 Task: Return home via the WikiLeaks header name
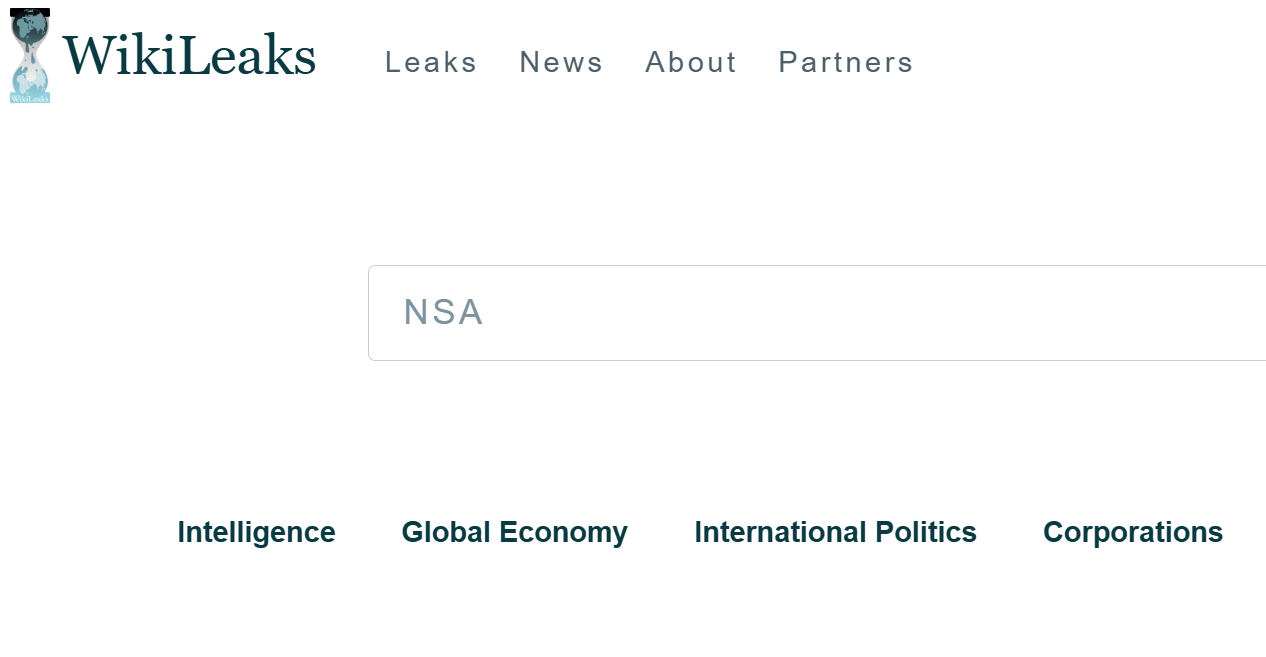tap(189, 56)
